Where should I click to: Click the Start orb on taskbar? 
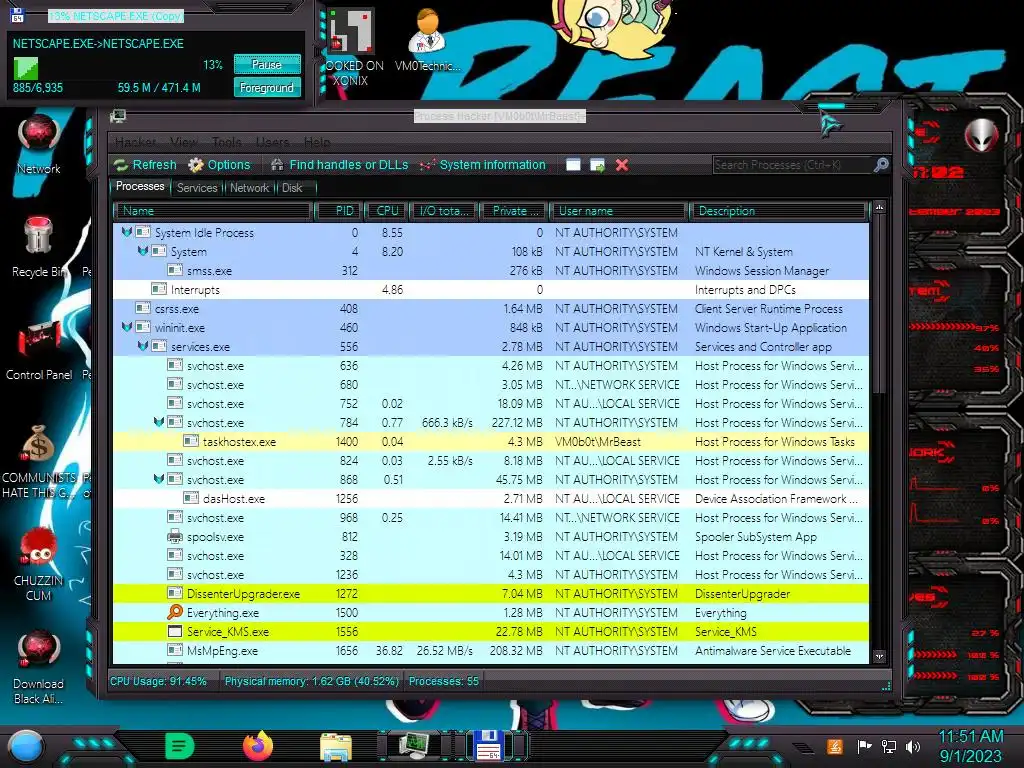click(x=26, y=746)
